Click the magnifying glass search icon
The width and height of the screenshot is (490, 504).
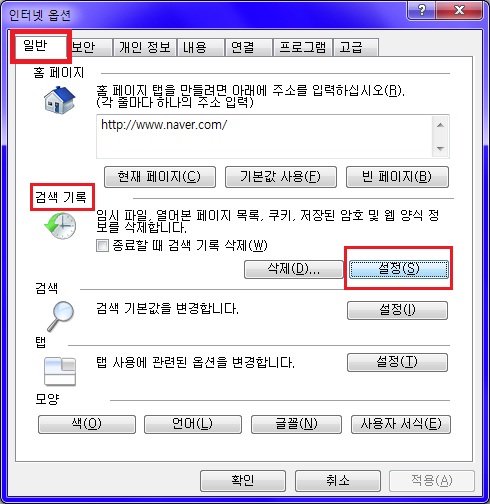[61, 316]
